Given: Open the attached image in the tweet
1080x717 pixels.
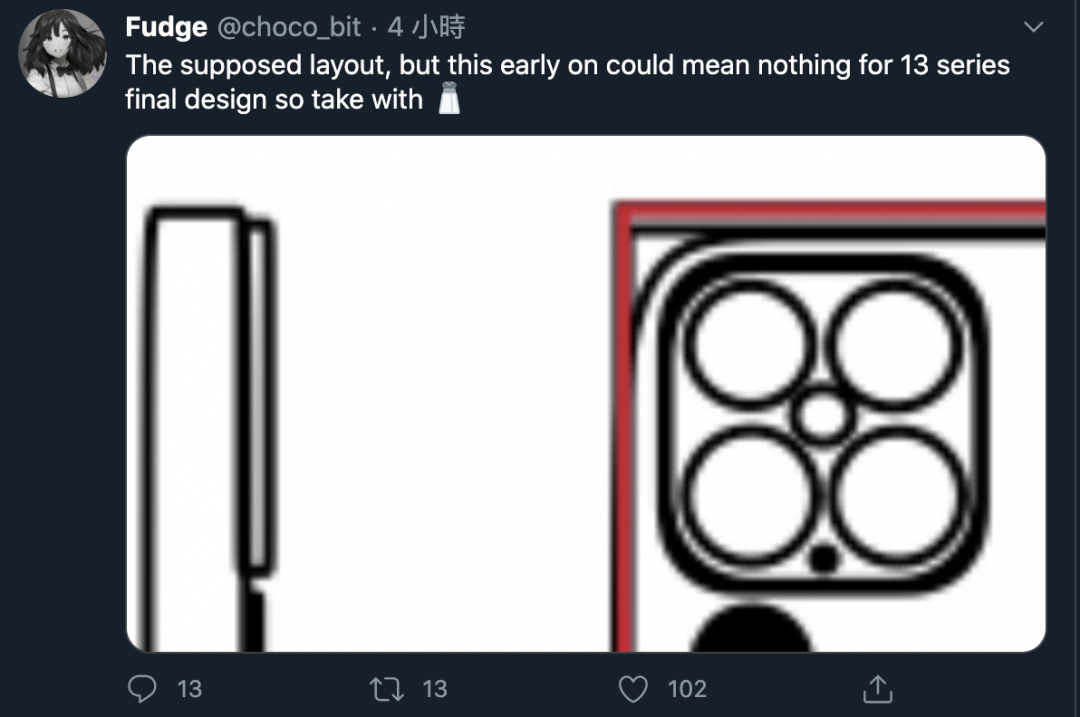Looking at the screenshot, I should point(585,393).
